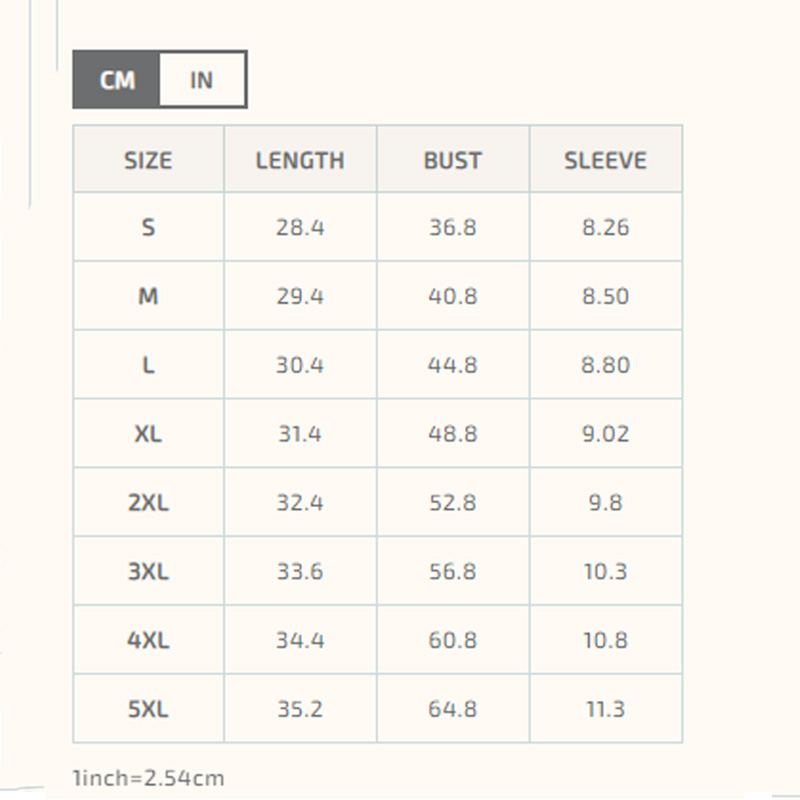Select the L size row label
Viewport: 800px width, 800px height.
(148, 365)
